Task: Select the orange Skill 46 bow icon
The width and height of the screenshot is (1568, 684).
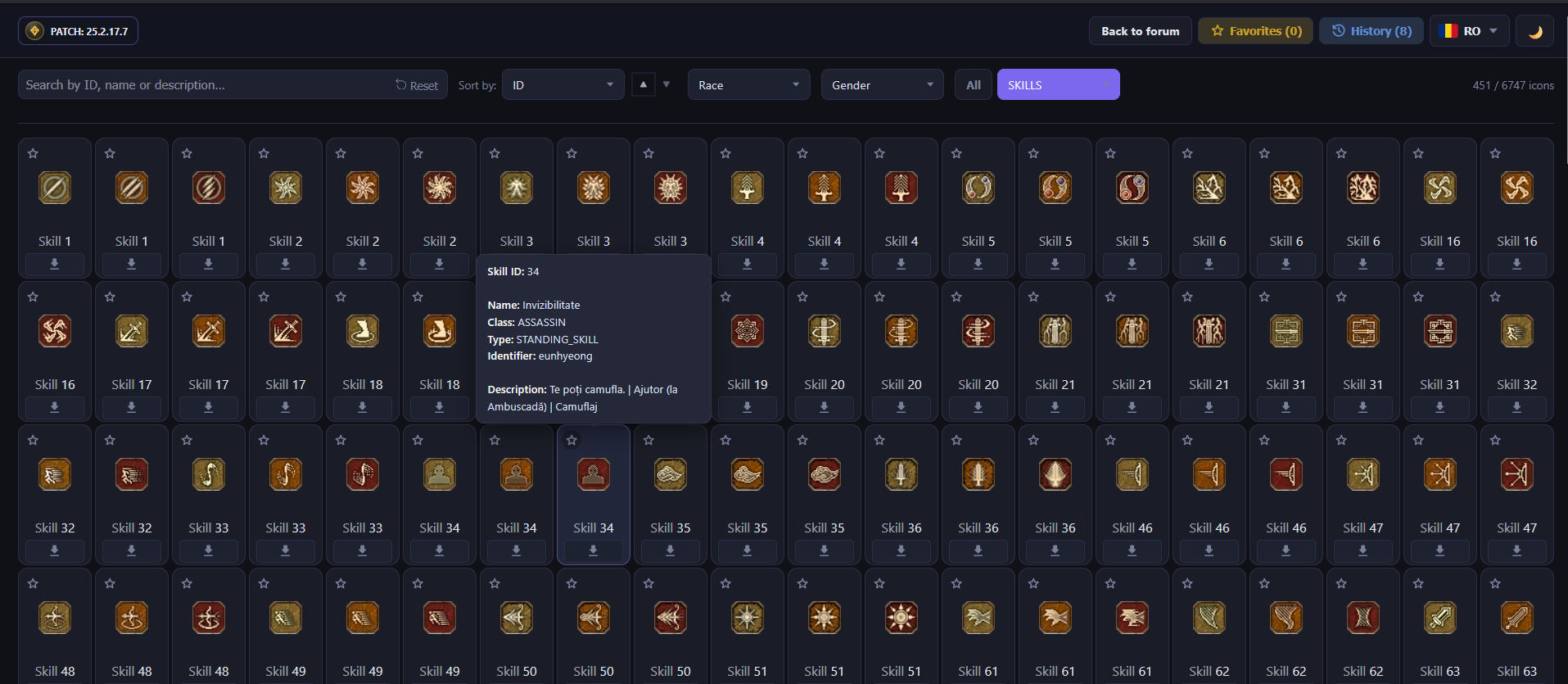Action: click(x=1209, y=474)
